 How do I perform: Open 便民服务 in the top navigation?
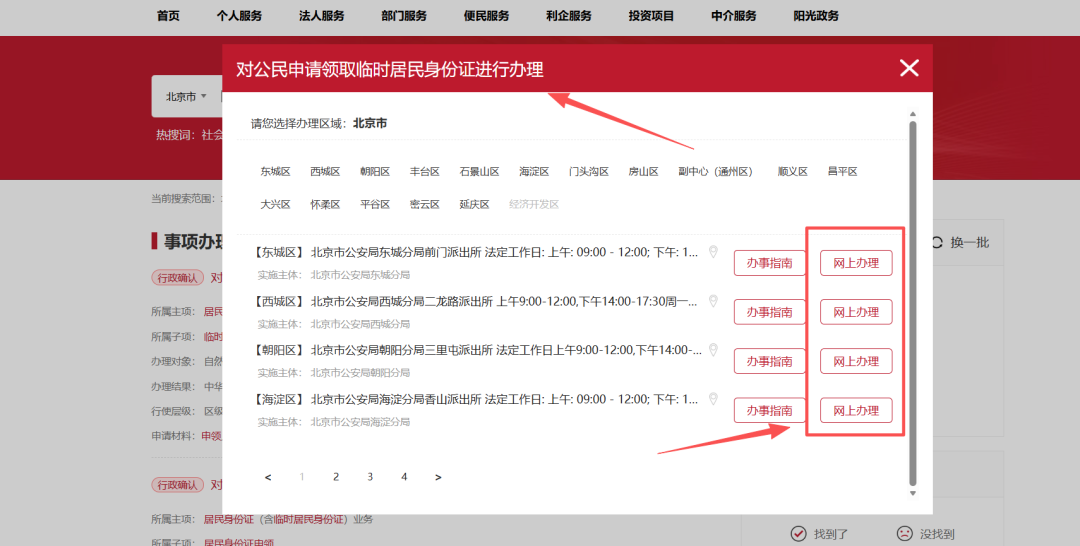(x=486, y=16)
